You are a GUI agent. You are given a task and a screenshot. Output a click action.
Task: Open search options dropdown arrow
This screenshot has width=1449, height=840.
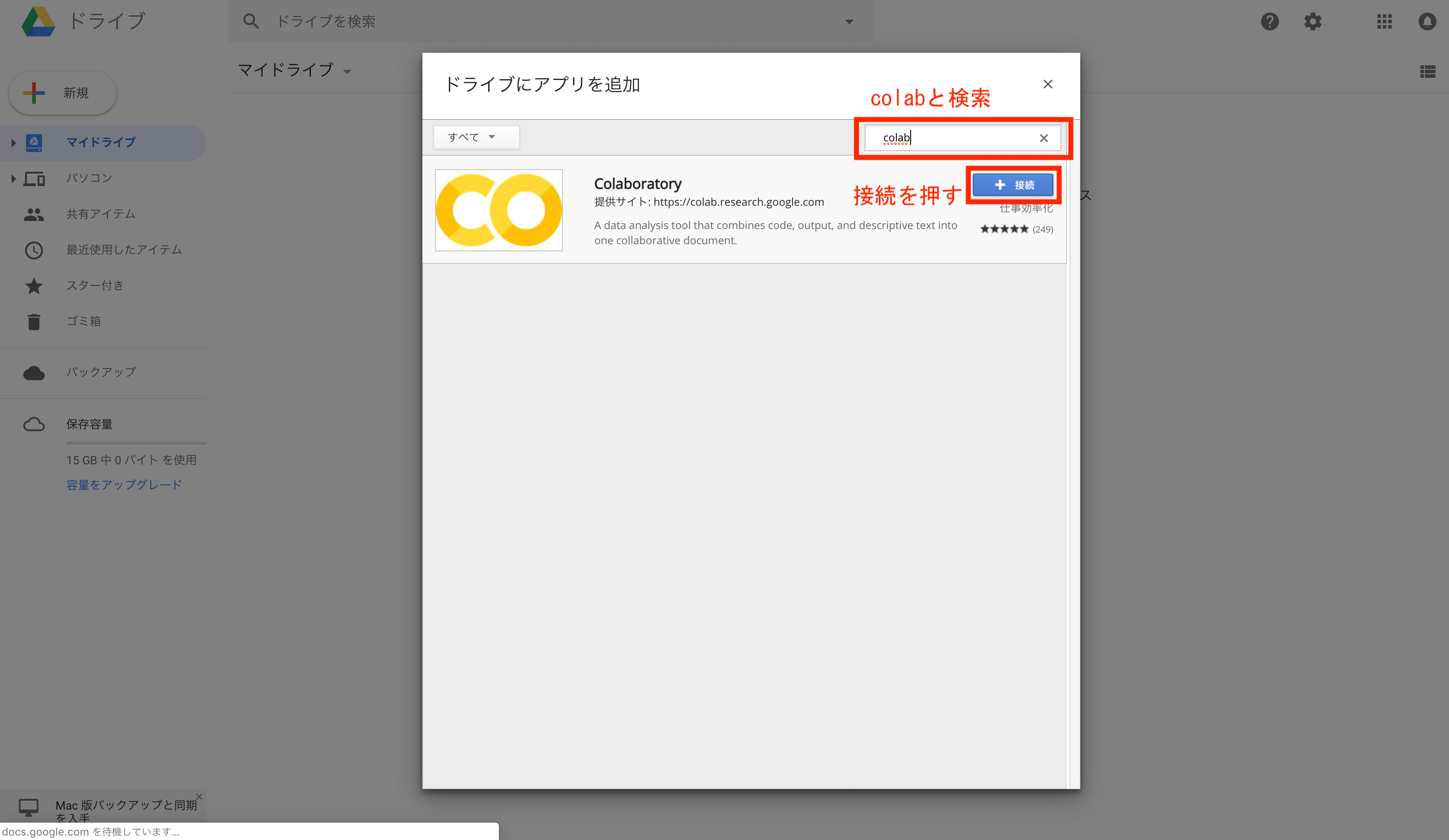point(849,22)
